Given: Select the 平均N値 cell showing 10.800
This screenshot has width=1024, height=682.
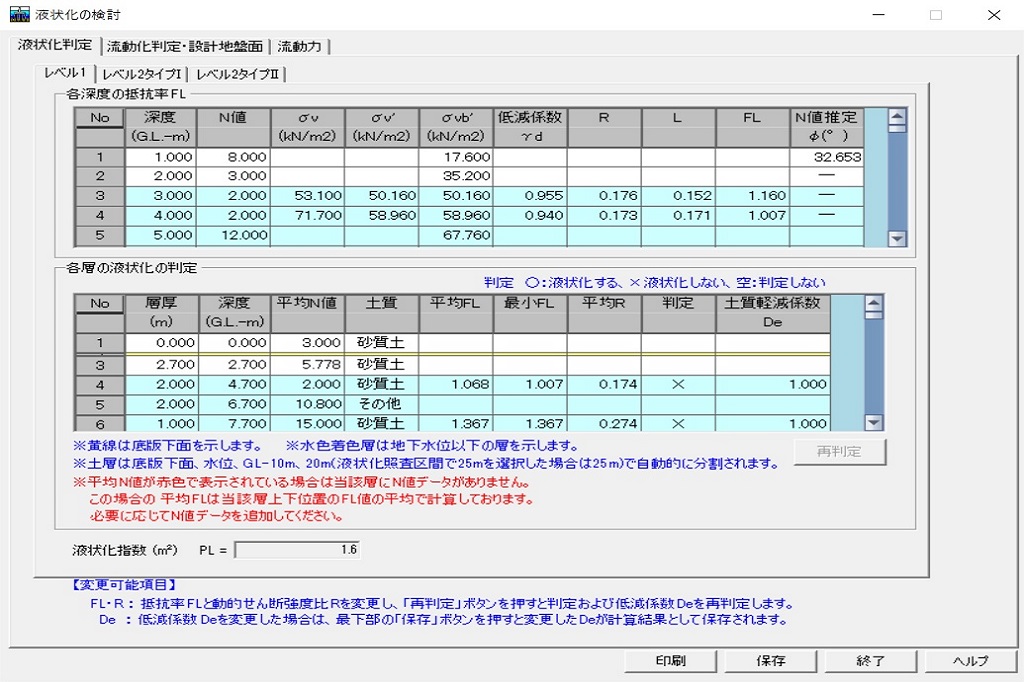Looking at the screenshot, I should pyautogui.click(x=308, y=404).
